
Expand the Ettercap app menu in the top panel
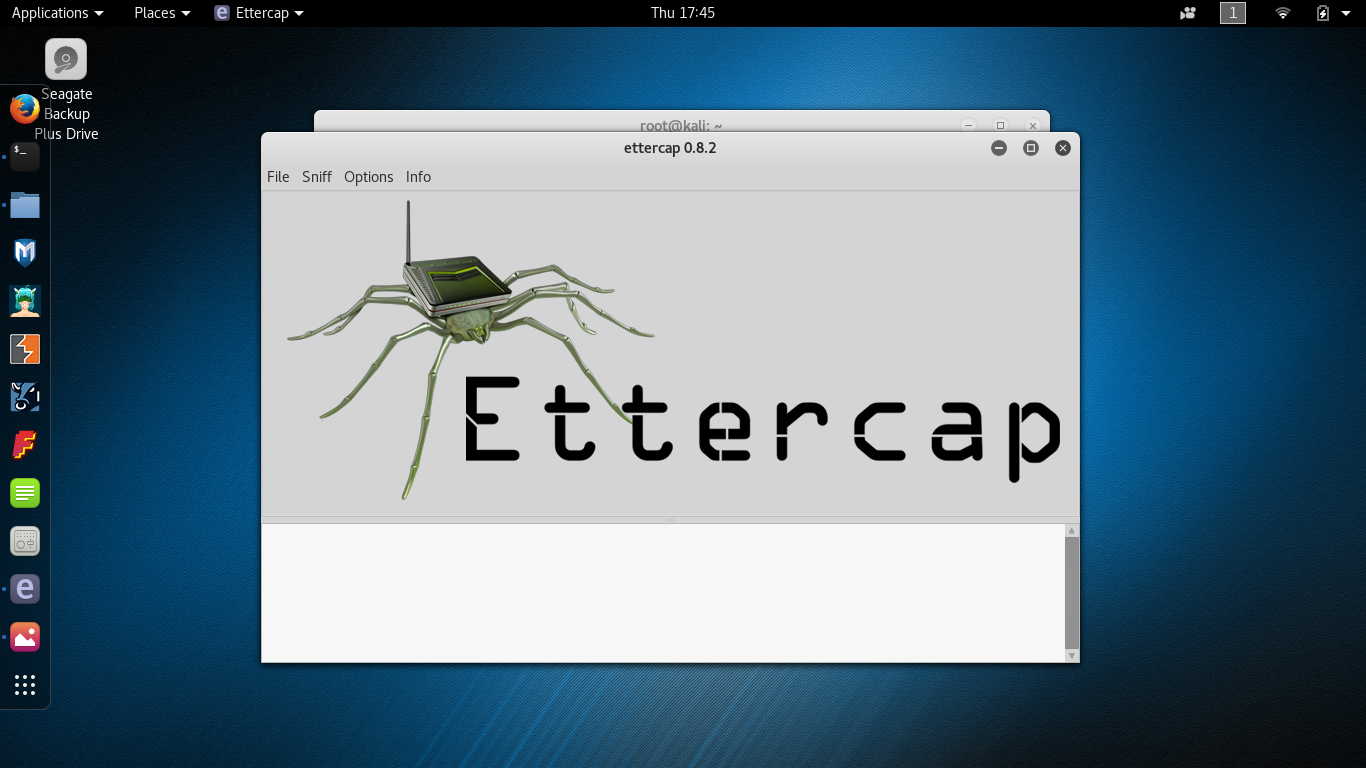(x=258, y=13)
